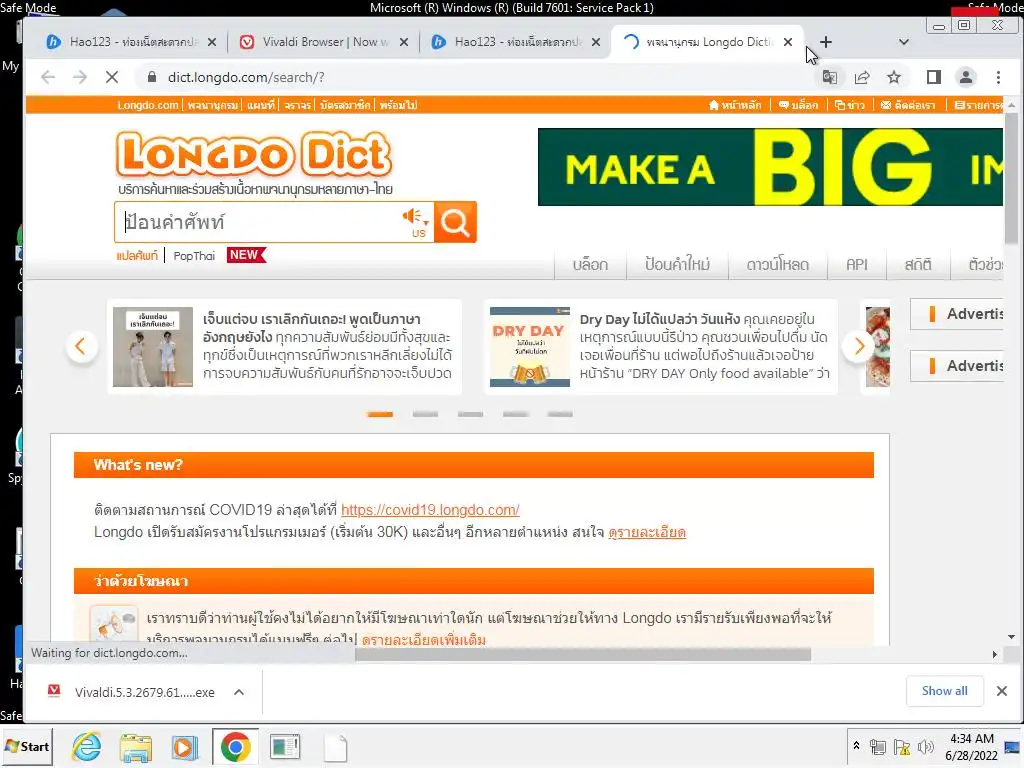Go forward in browser history

[x=80, y=77]
